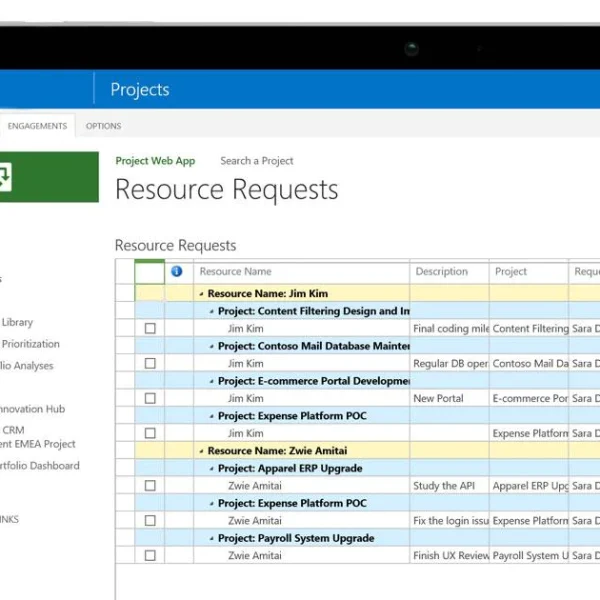Select the 'Final coding mile' description cell
This screenshot has height=600, width=600.
tap(449, 329)
